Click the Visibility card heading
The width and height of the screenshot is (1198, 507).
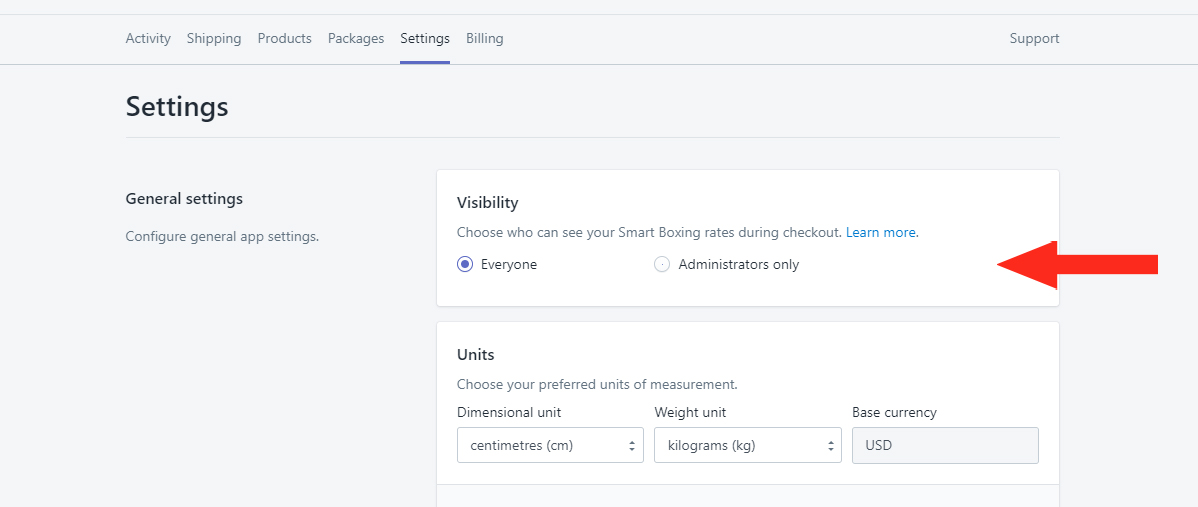coord(487,202)
